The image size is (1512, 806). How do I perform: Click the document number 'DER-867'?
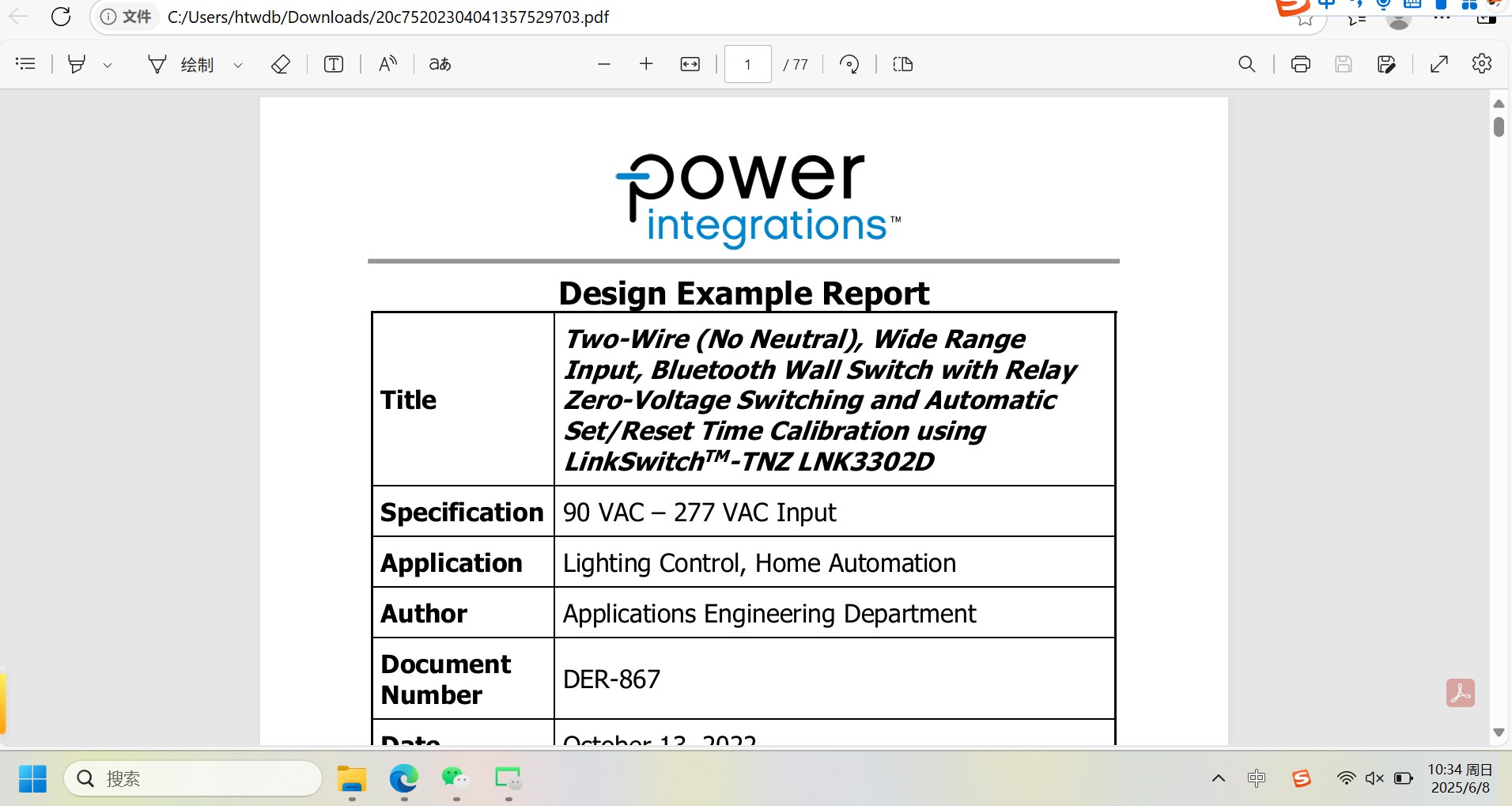click(x=611, y=679)
